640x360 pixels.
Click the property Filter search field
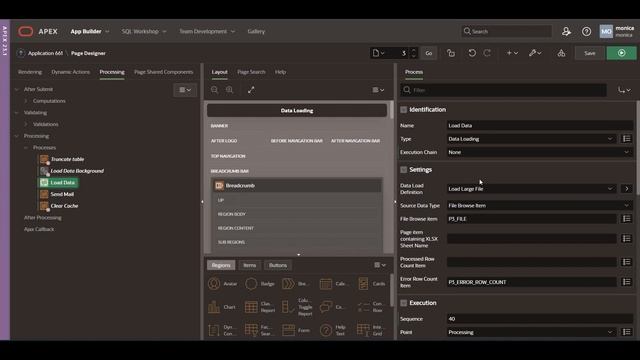(x=504, y=90)
